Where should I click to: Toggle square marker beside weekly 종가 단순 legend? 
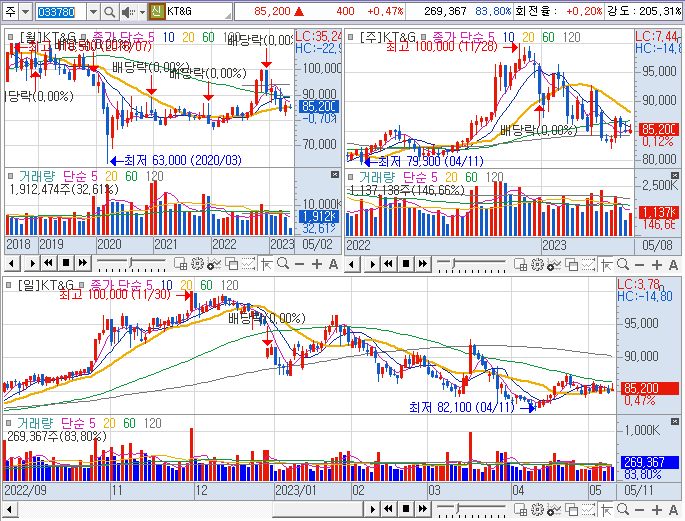click(423, 38)
